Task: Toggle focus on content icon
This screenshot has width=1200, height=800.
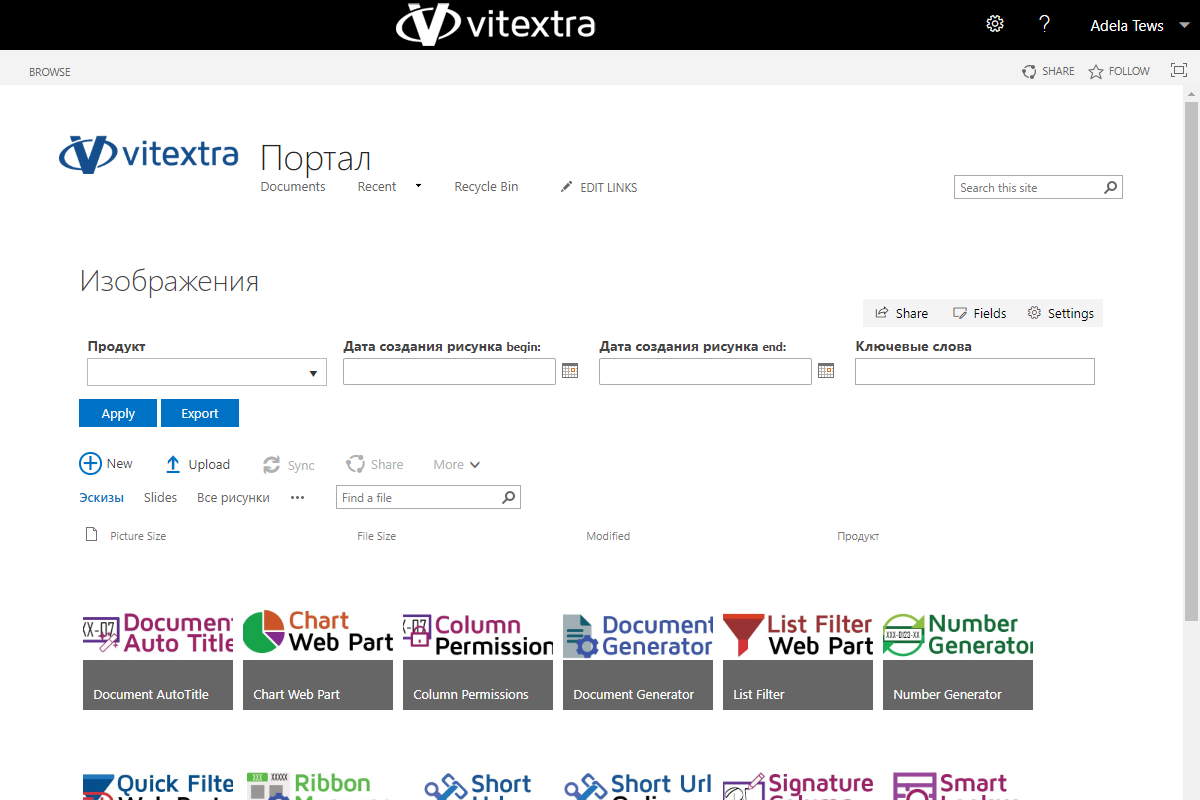Action: (1179, 70)
